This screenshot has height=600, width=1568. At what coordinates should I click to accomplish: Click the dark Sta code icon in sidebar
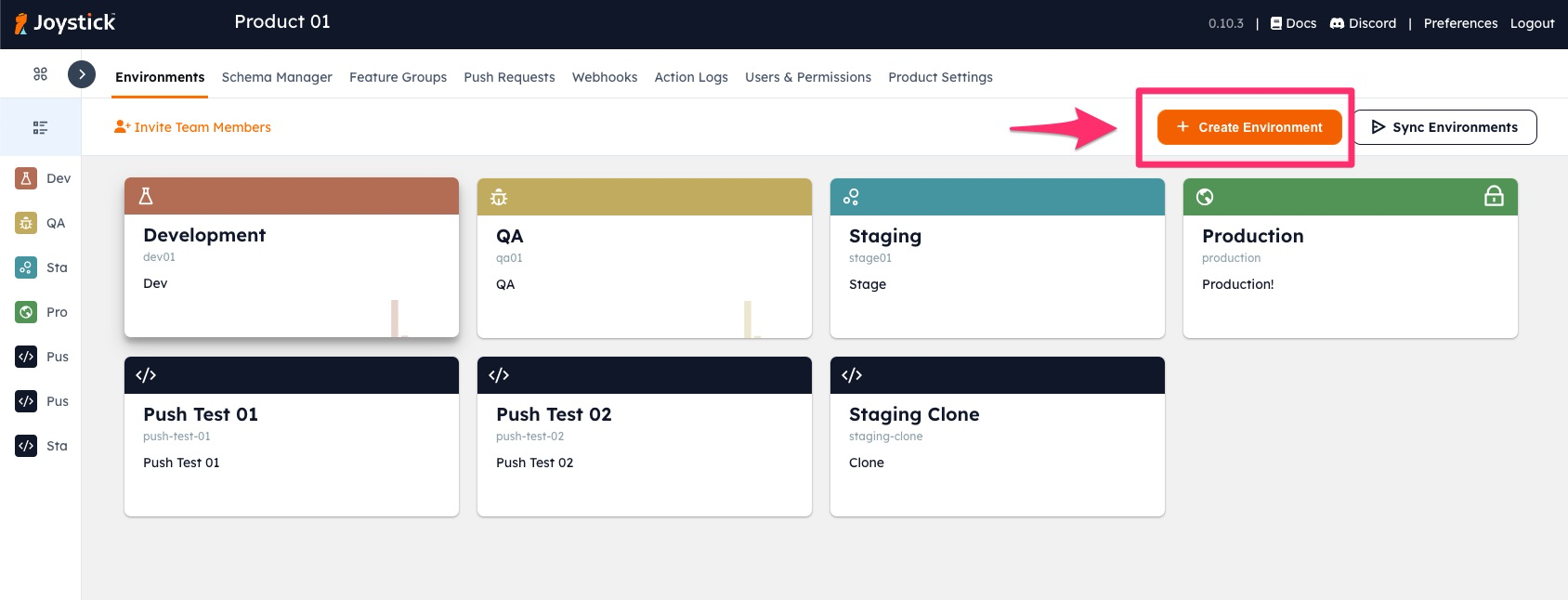tap(26, 446)
